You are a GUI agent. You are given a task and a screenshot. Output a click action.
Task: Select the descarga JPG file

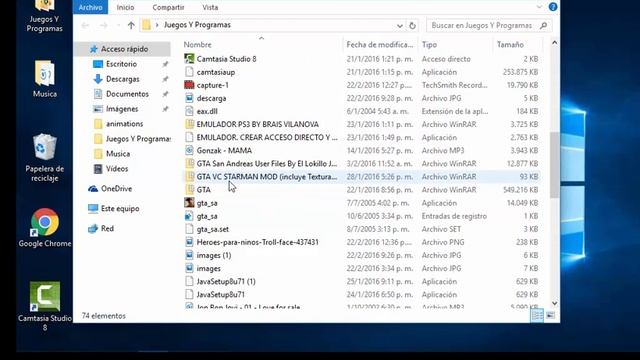211,98
